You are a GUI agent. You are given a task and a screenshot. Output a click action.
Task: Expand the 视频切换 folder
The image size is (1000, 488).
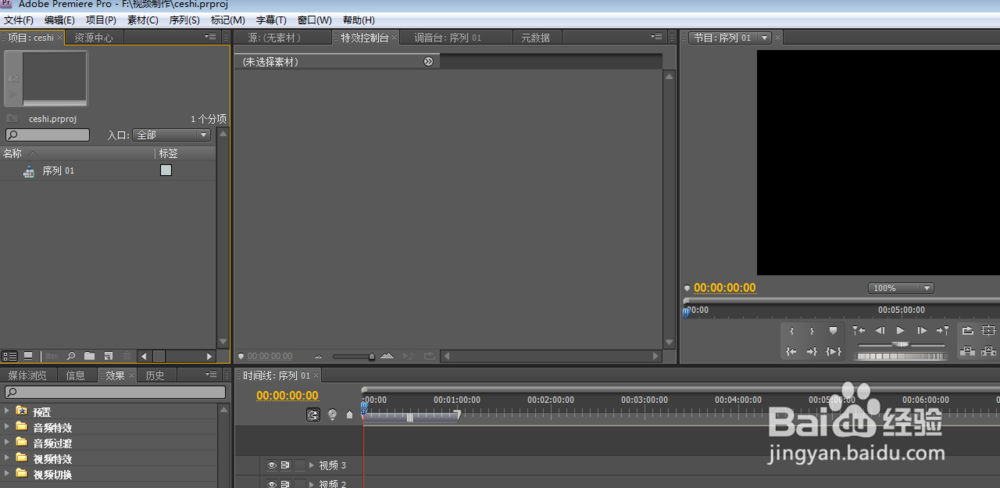7,474
